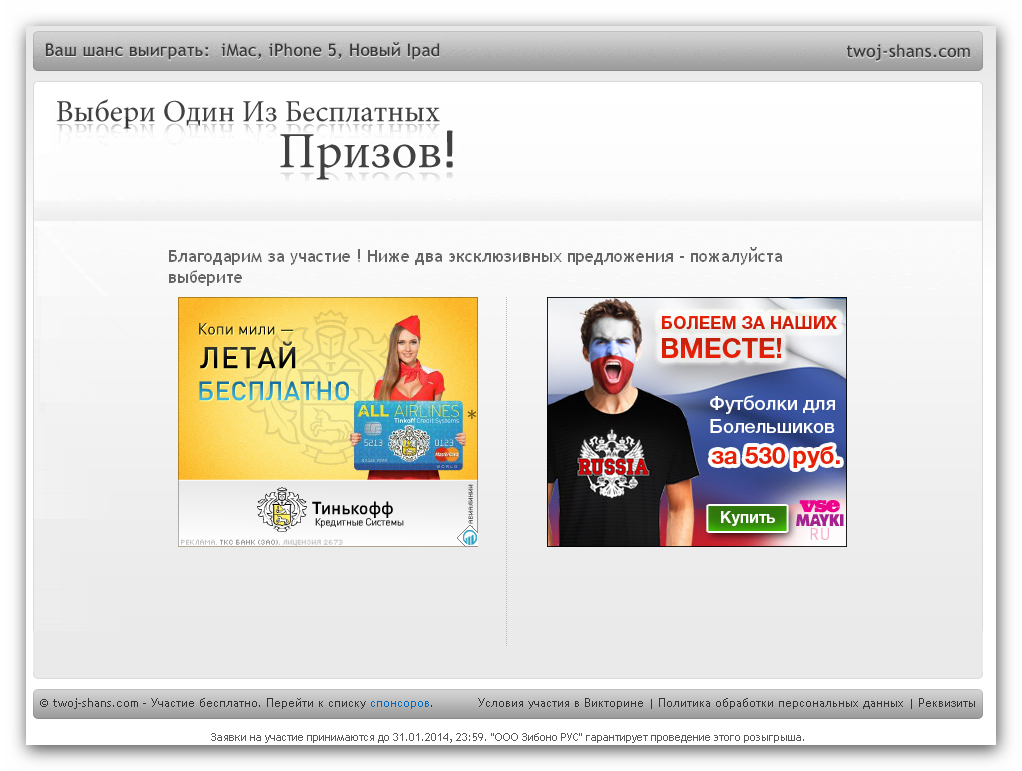Click text Ваш шанс выиграть: iMac, iPhone 5
The width and height of the screenshot is (1022, 771).
coord(242,51)
